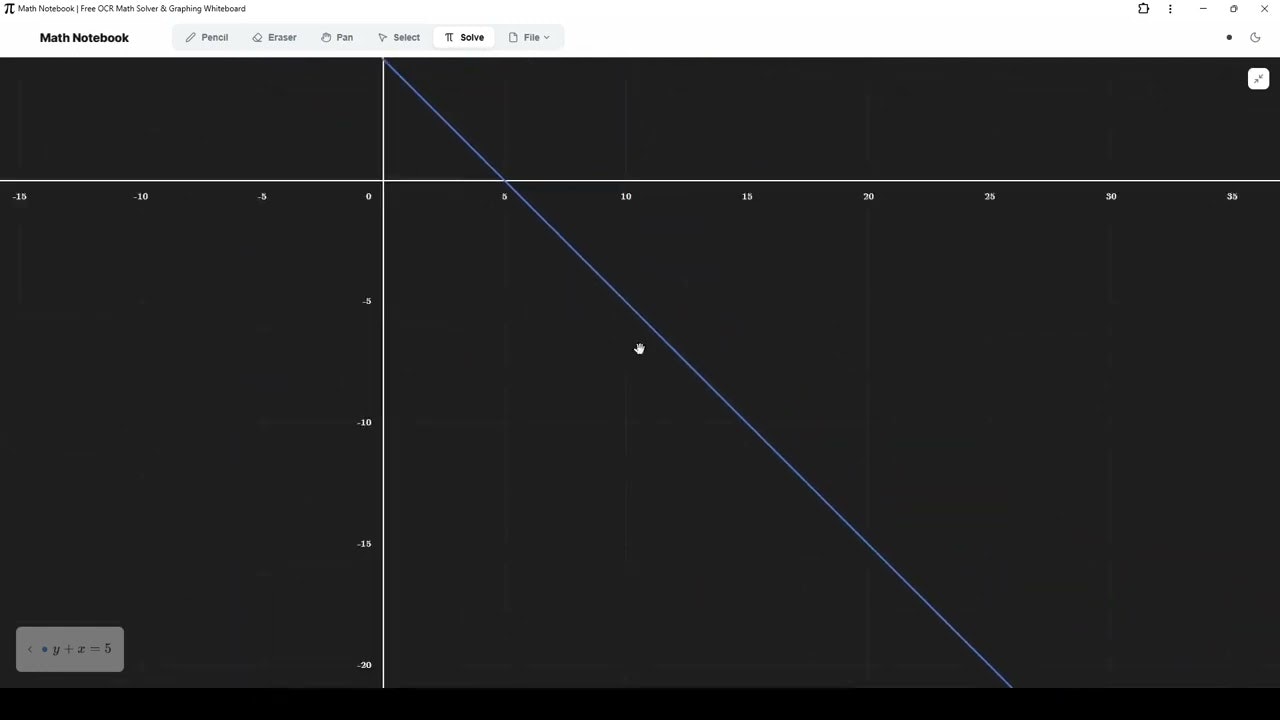Click x-axis label 20
Screen dimensions: 1280x720
tap(868, 197)
